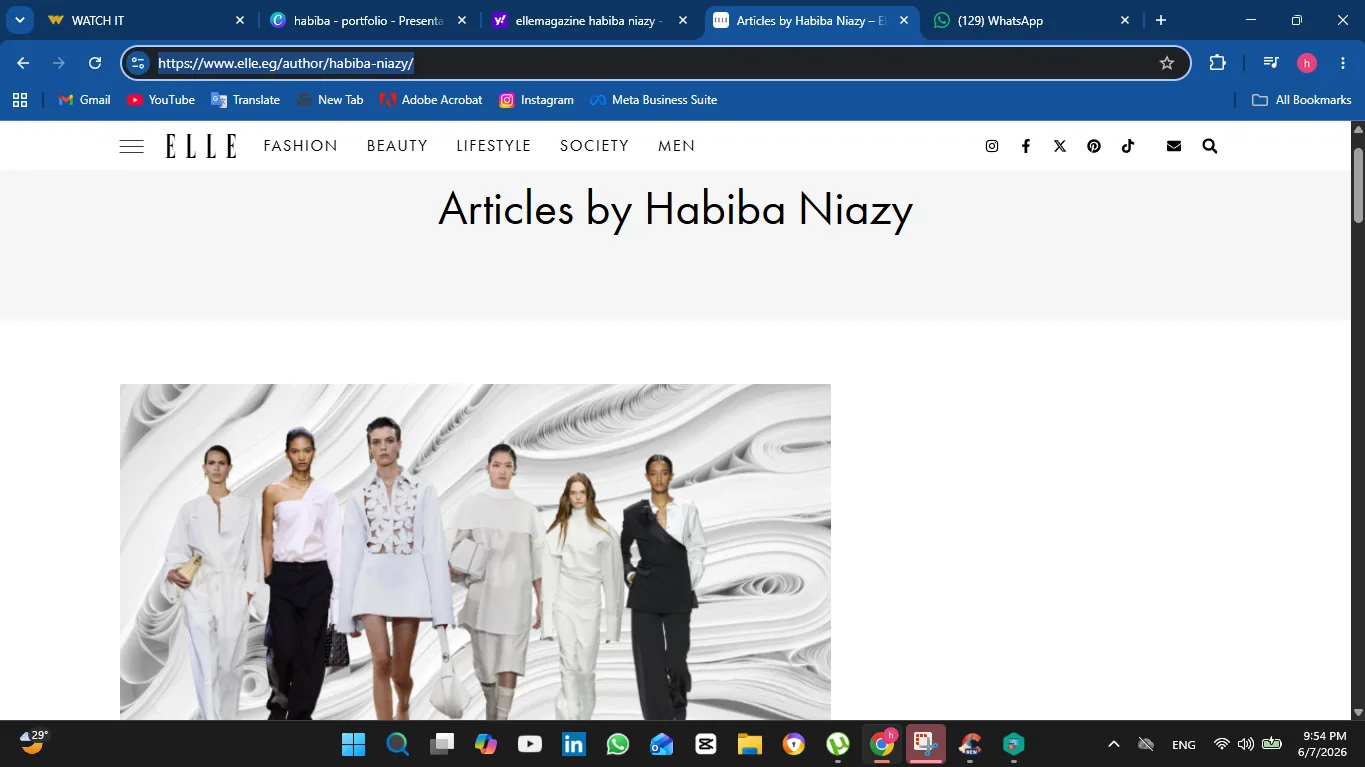Open the media control icon in toolbar

(1271, 63)
